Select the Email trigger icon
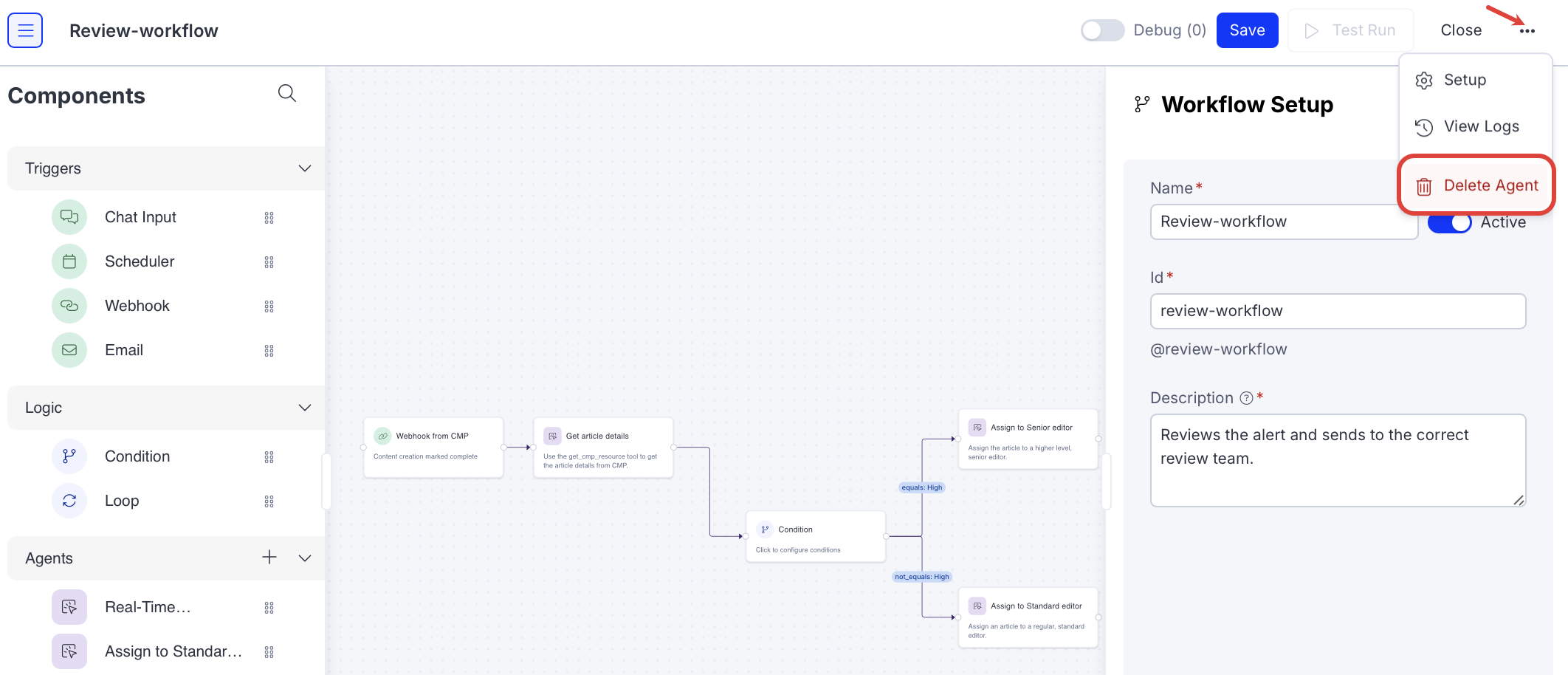The height and width of the screenshot is (675, 1568). coord(69,350)
